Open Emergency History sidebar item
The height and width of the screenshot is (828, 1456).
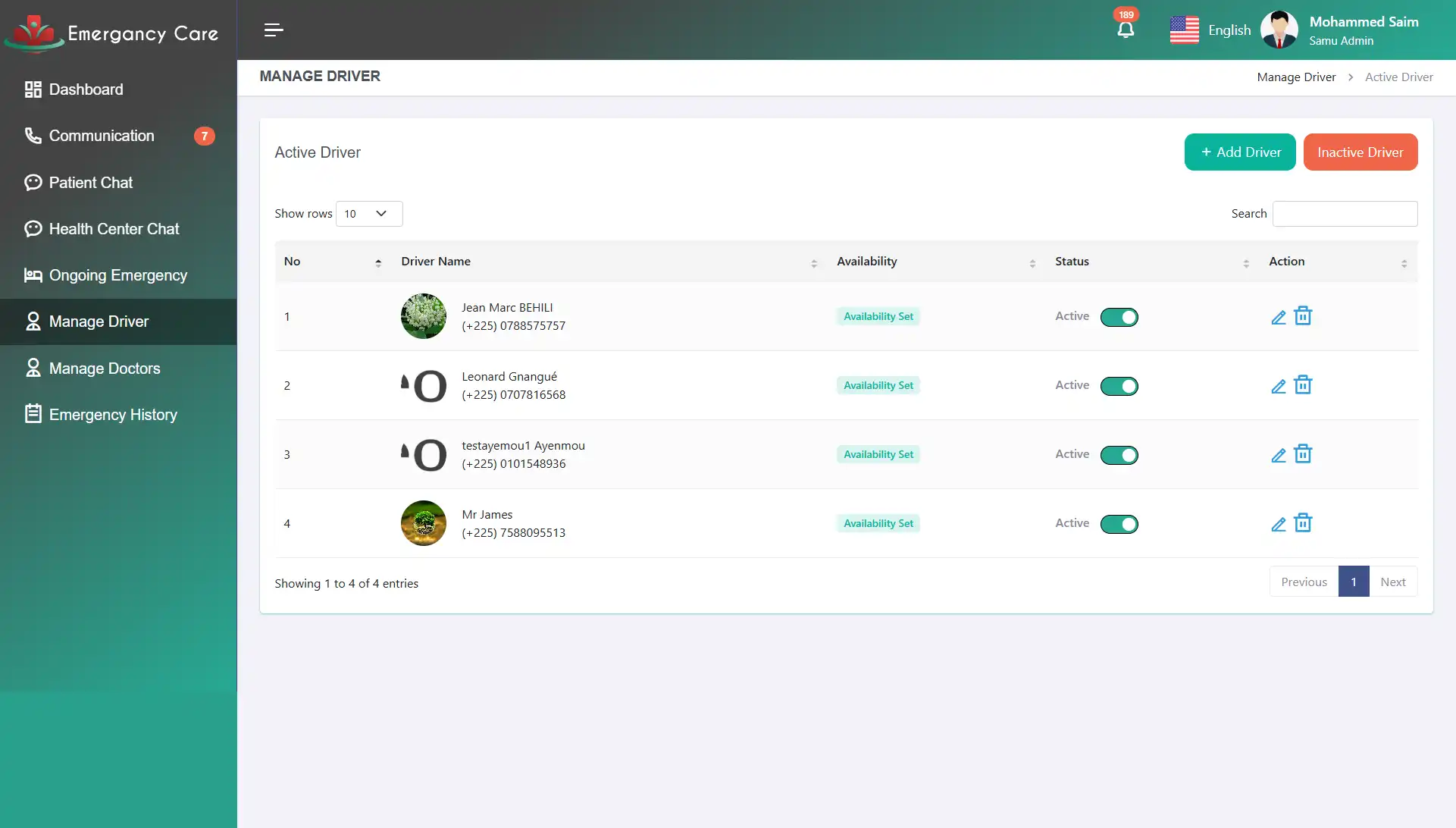point(112,414)
